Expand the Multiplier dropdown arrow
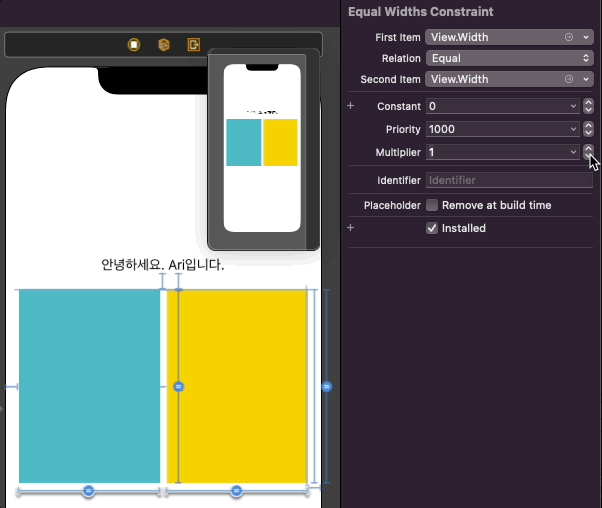602x508 pixels. [573, 152]
